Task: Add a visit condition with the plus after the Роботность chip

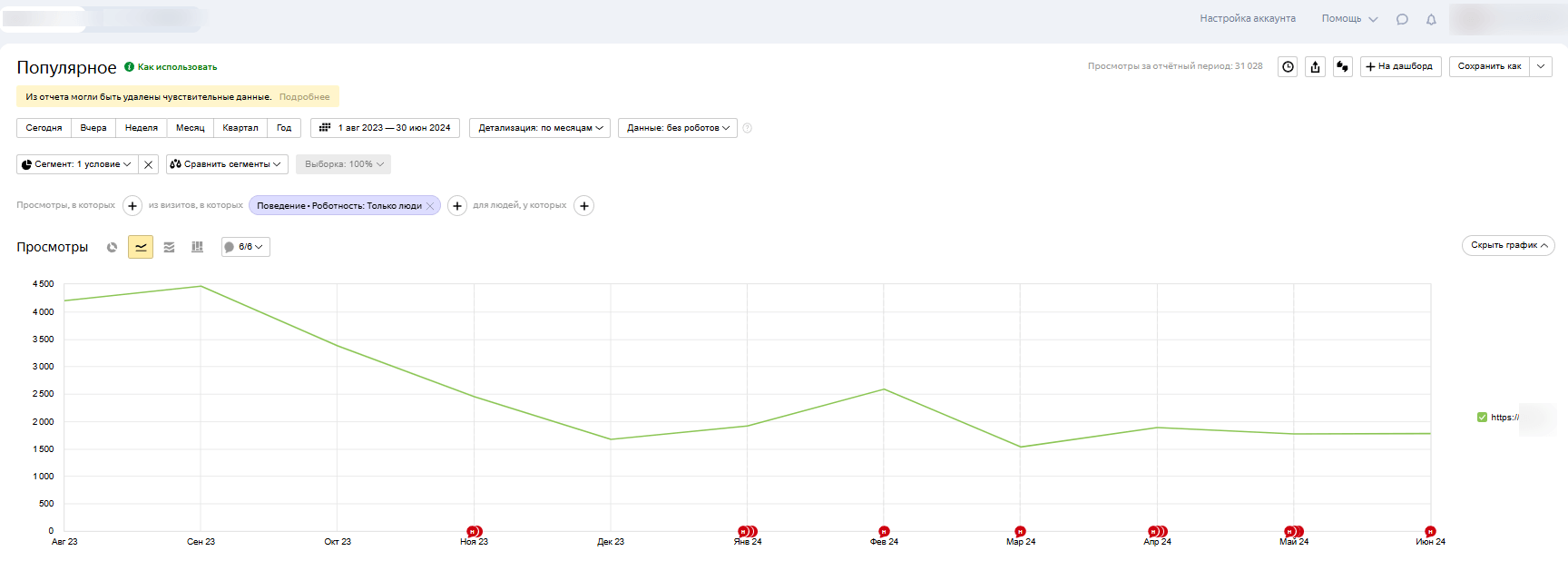Action: [x=457, y=206]
